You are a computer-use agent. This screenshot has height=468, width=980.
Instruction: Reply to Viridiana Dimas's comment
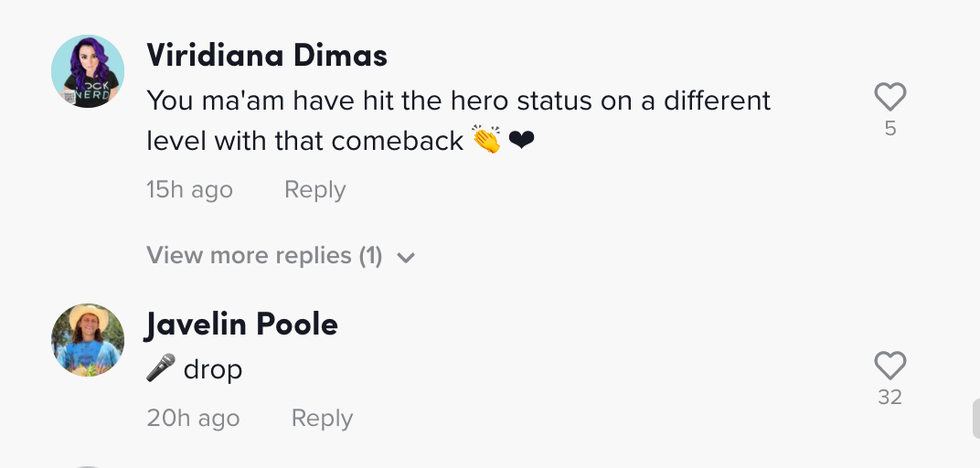315,190
